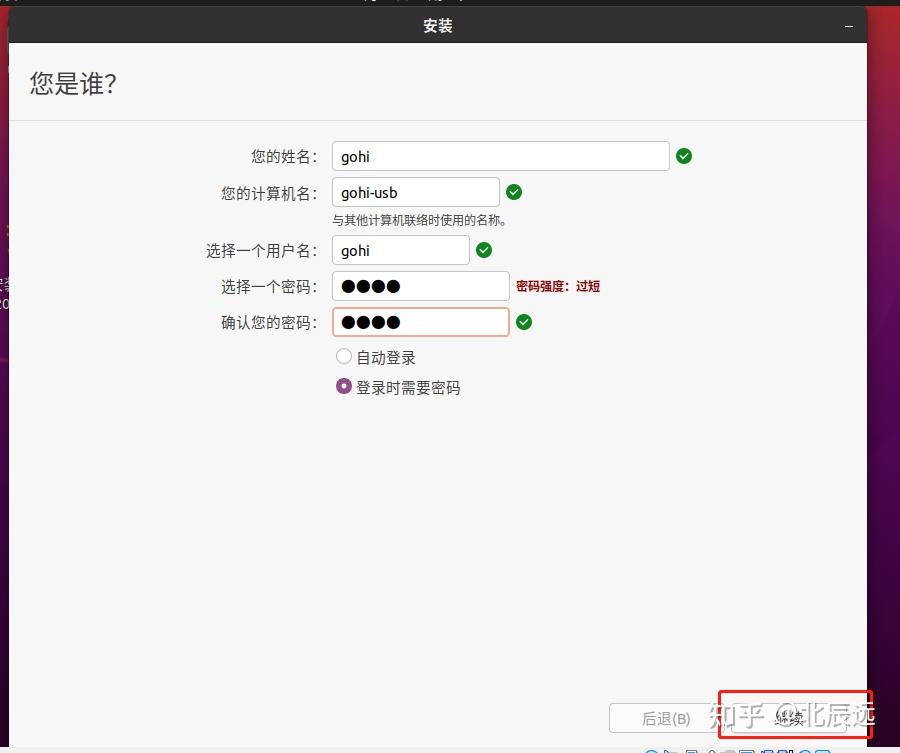The image size is (900, 753).
Task: Click the 选择一个密码: label
Action: pos(269,287)
